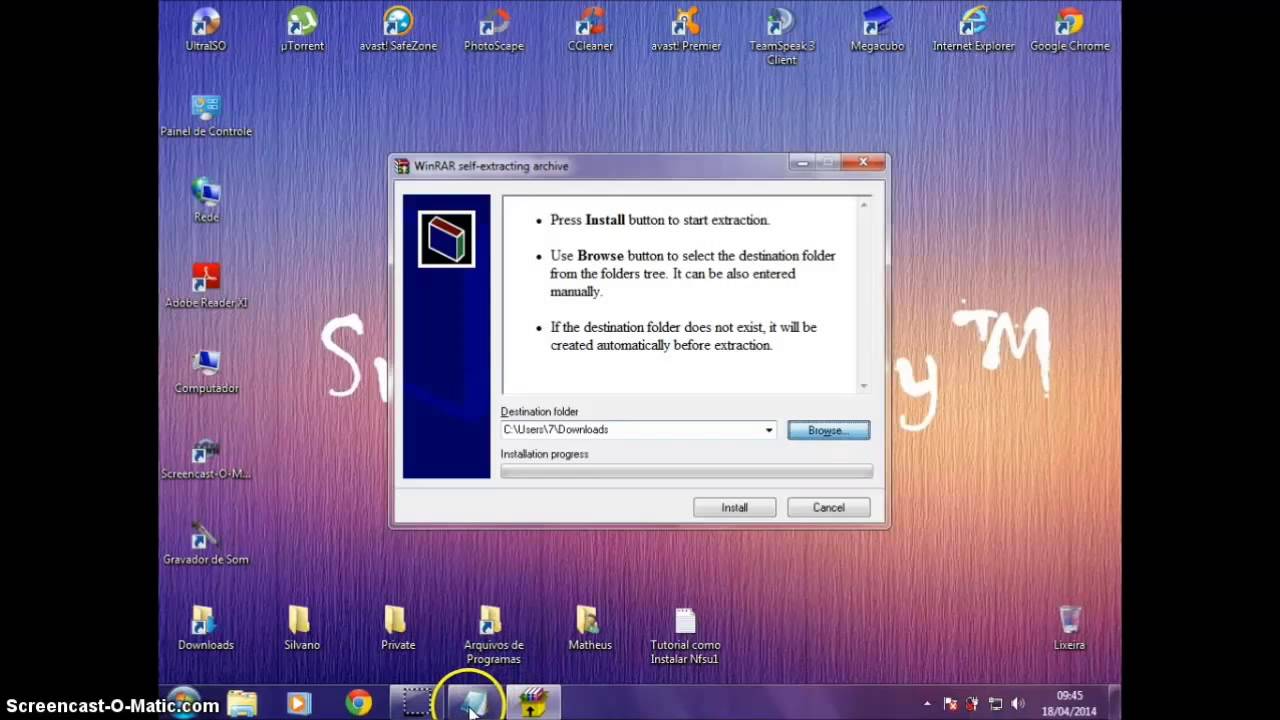Open CCleaner desktop shortcut

click(x=590, y=29)
